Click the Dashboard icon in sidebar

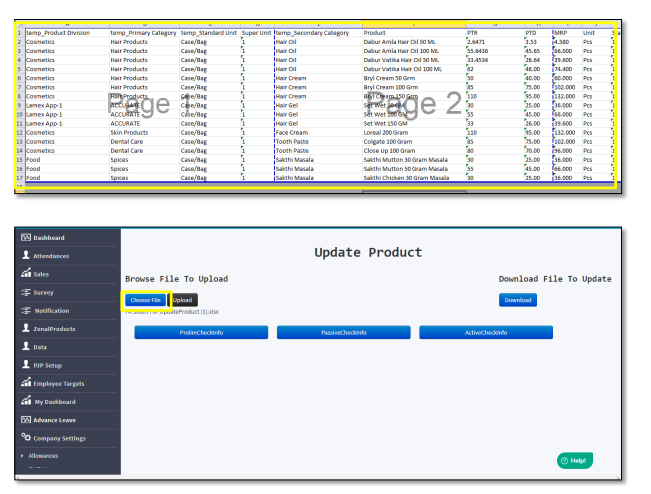click(26, 237)
